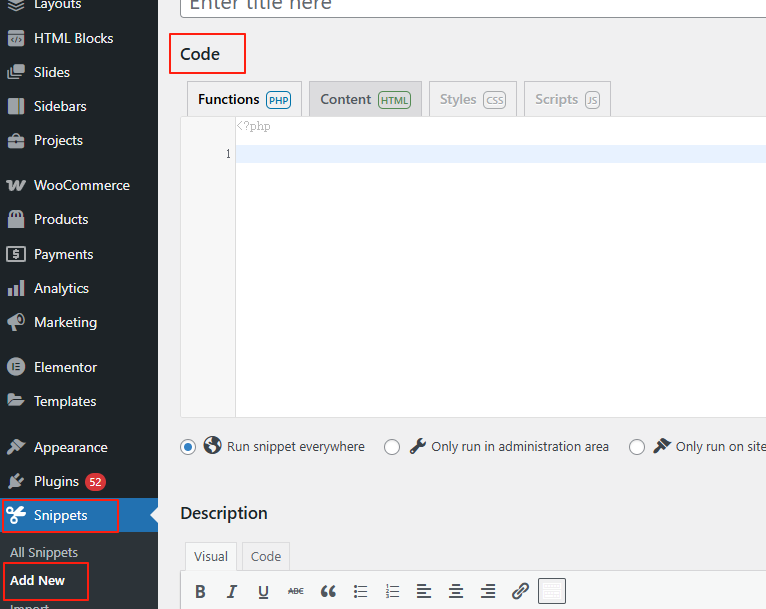
Task: Create a numbered list
Action: pyautogui.click(x=392, y=591)
